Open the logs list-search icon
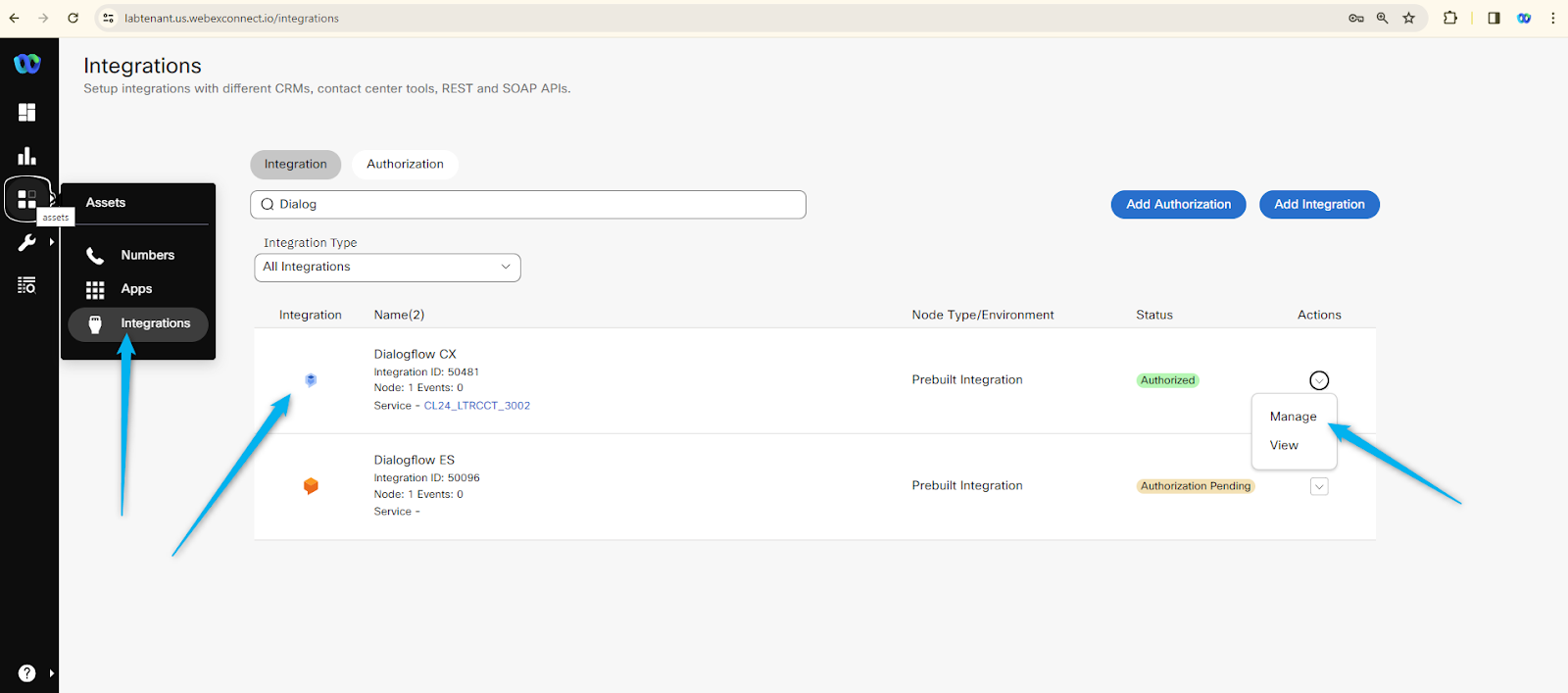This screenshot has width=1568, height=693. pyautogui.click(x=27, y=285)
